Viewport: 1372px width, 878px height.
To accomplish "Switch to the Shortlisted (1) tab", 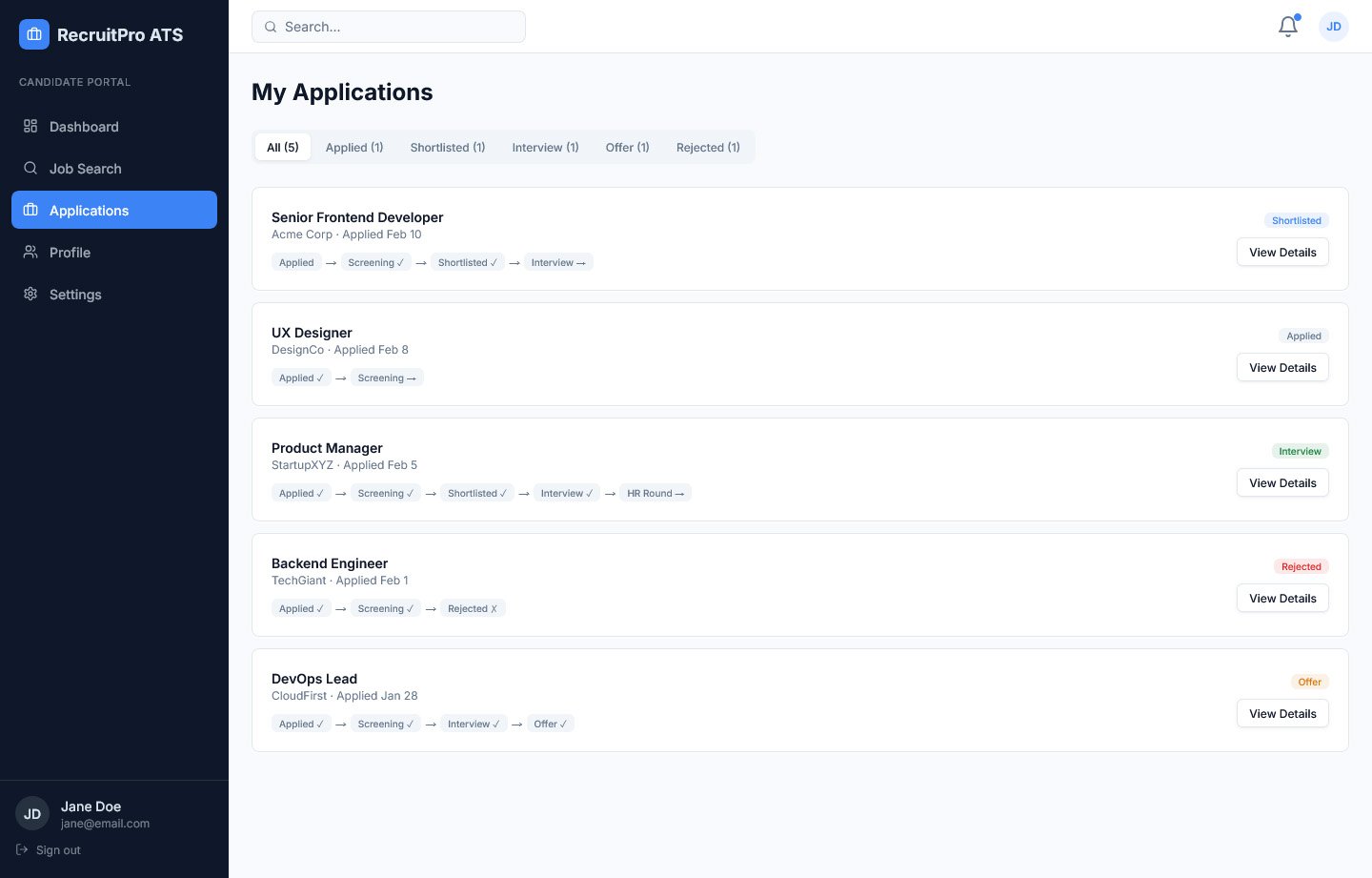I will coord(448,148).
